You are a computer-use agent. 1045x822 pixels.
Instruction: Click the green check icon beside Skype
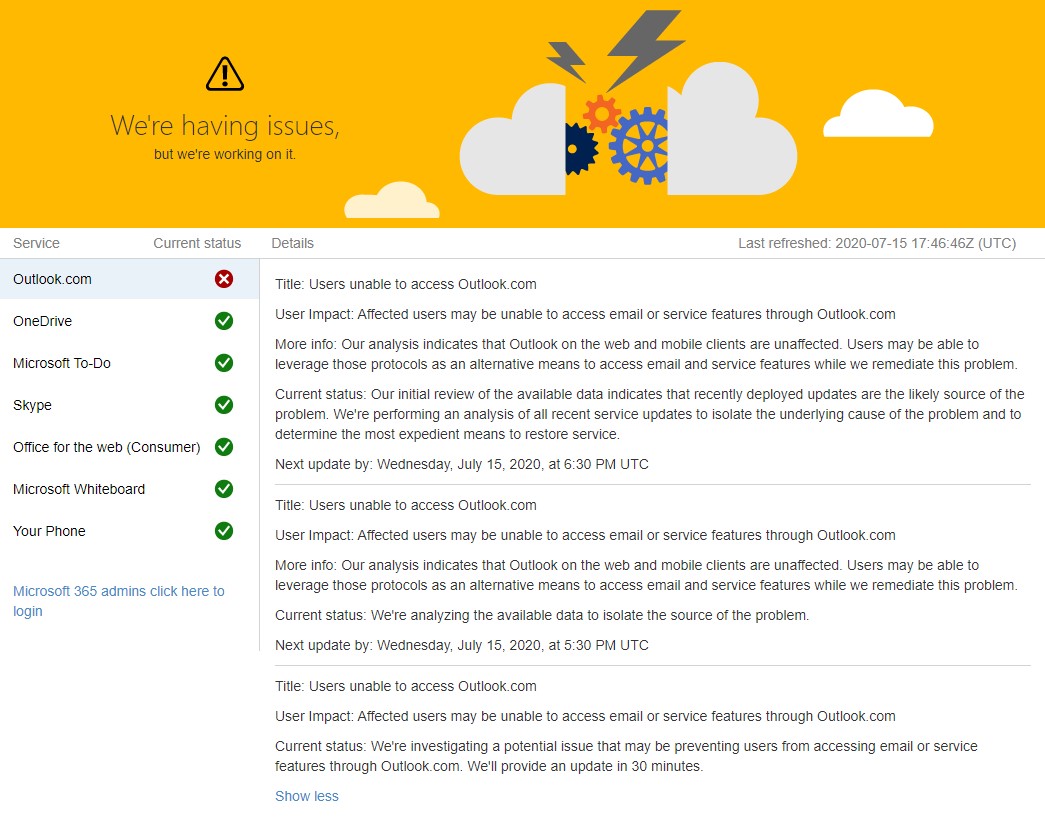point(224,405)
